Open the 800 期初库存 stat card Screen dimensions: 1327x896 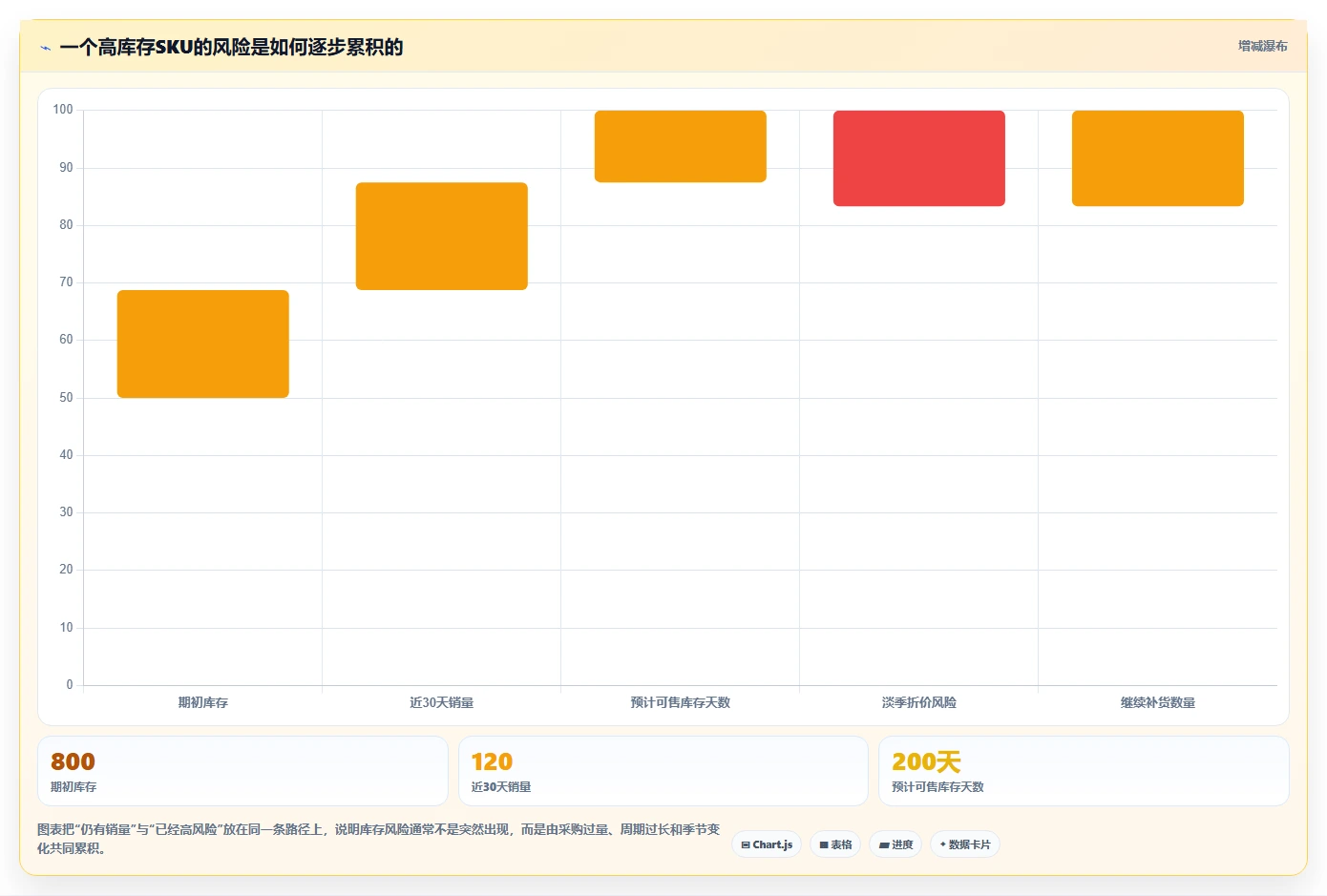[x=242, y=771]
